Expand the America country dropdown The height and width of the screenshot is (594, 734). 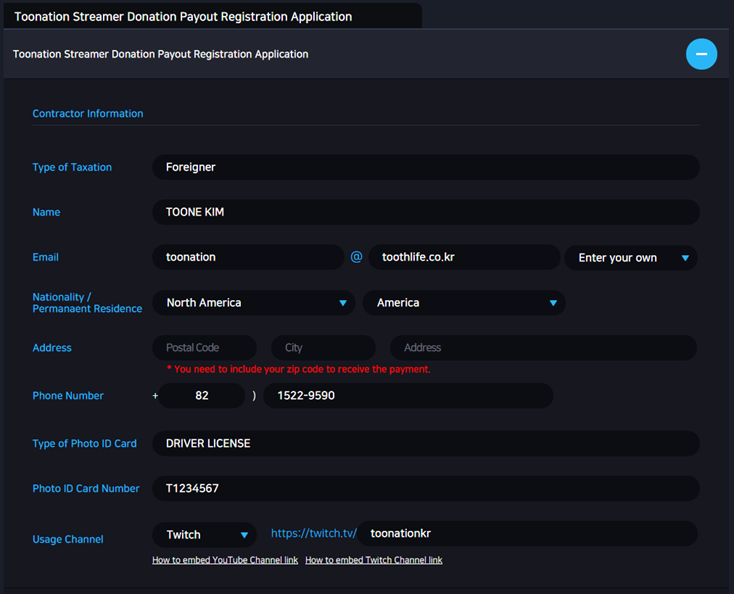464,302
